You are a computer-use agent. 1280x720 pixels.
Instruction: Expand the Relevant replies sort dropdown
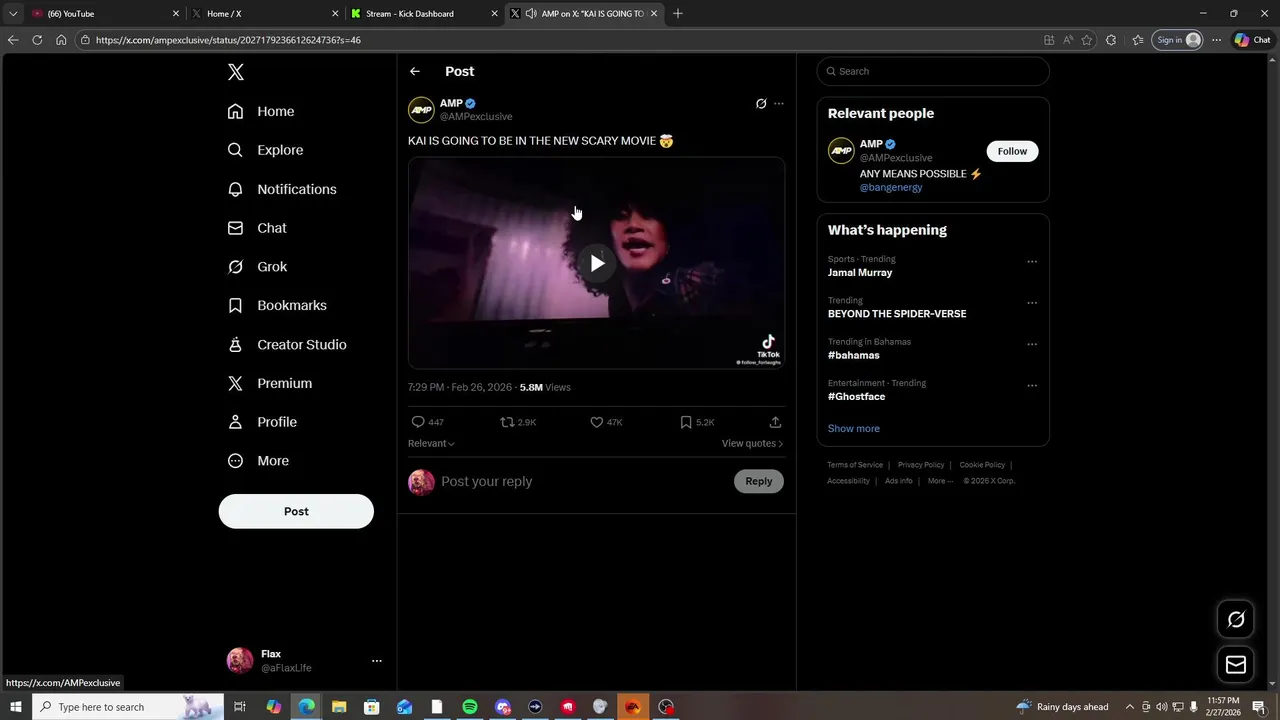point(431,443)
